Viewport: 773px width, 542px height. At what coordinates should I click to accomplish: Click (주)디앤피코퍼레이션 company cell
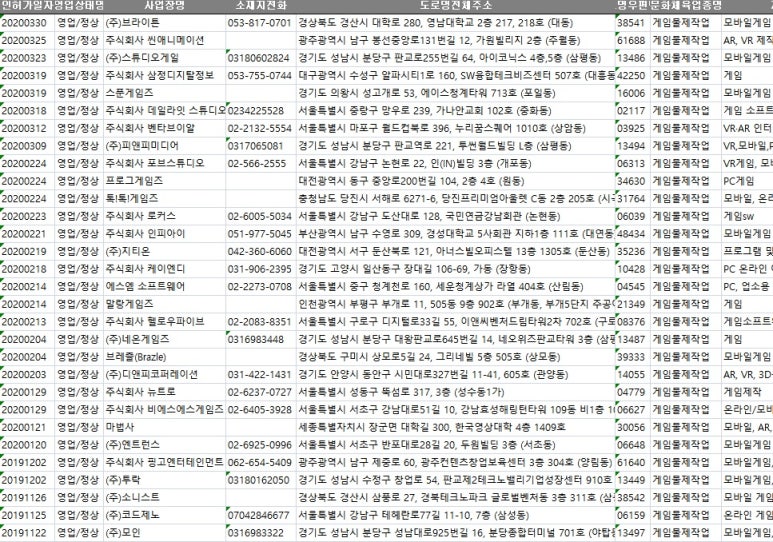pos(165,374)
